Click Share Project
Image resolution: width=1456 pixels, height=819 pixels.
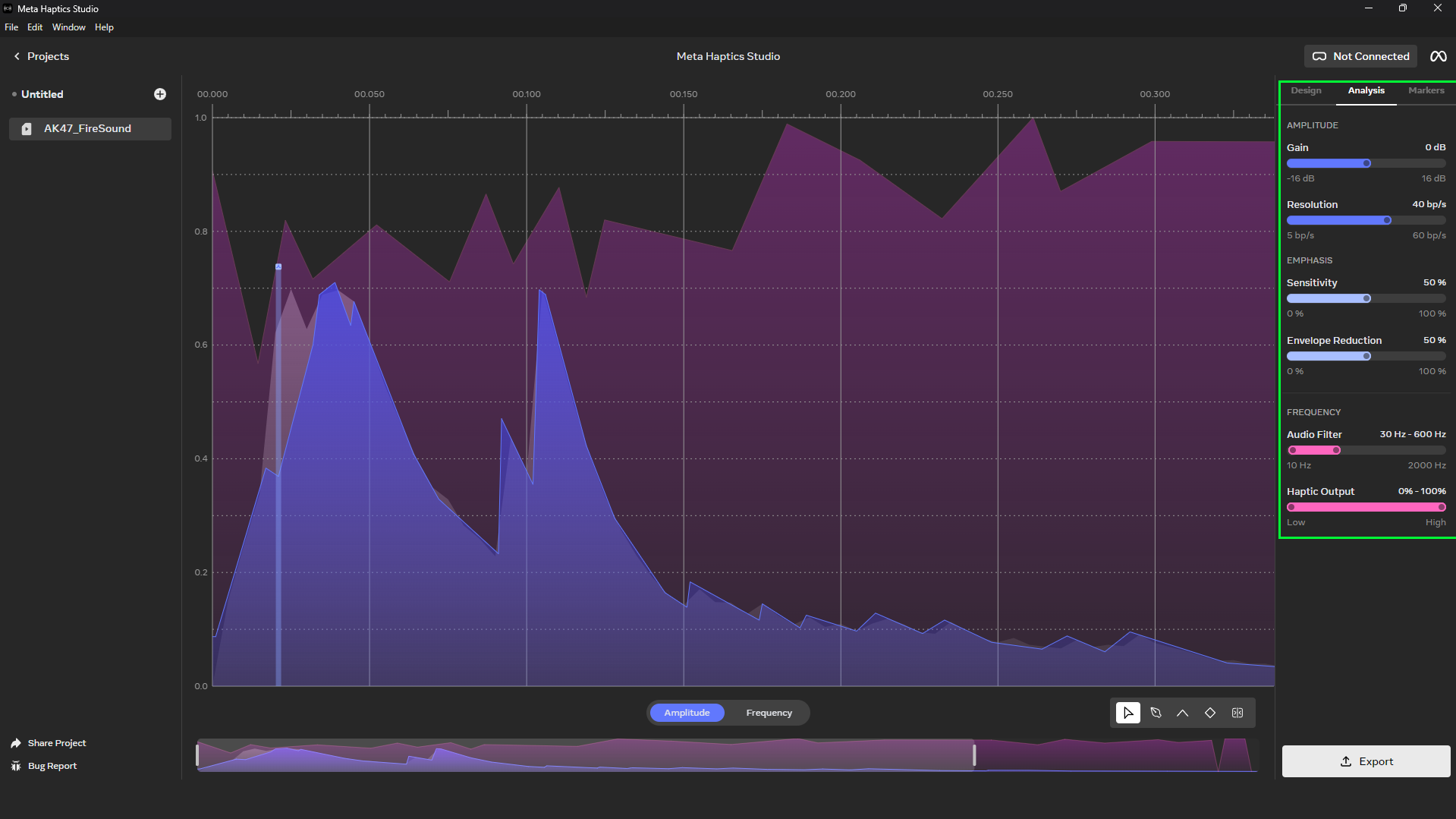click(49, 743)
